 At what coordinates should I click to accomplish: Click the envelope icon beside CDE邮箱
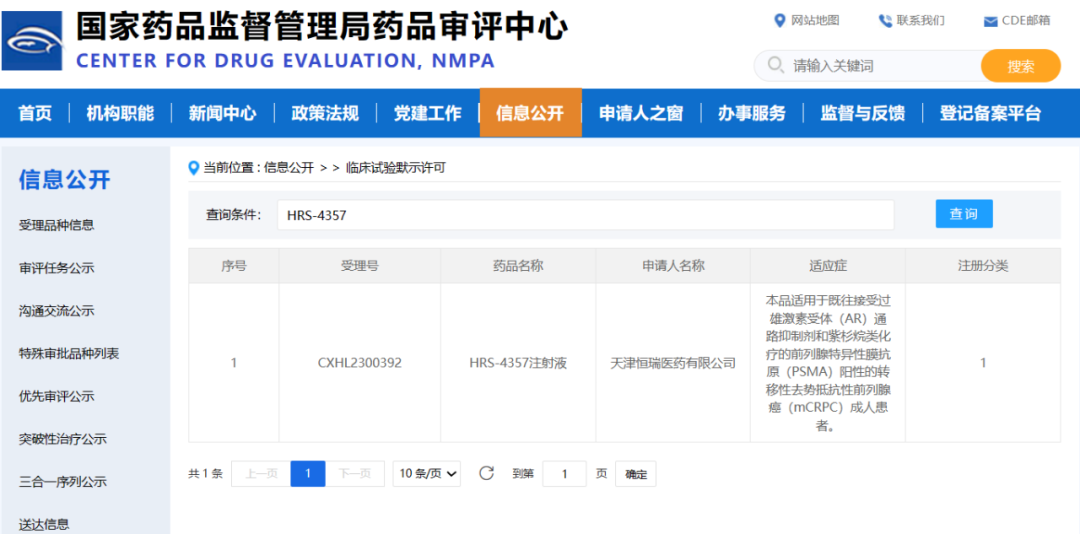pyautogui.click(x=990, y=21)
